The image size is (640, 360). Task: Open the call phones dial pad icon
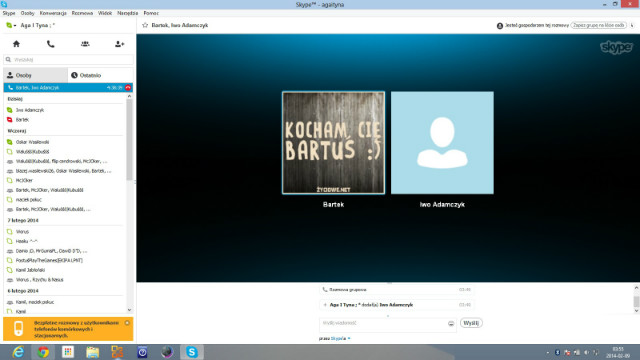51,44
